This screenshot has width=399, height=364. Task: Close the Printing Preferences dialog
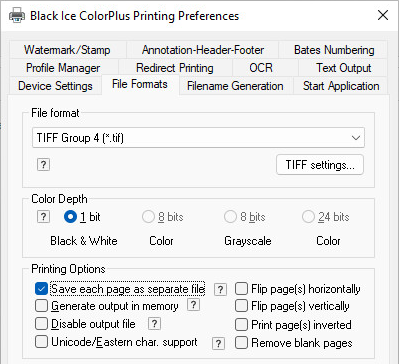coord(383,15)
